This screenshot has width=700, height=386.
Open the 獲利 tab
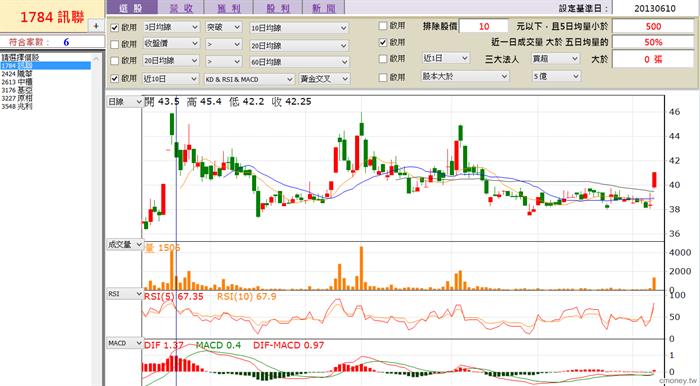[x=229, y=8]
